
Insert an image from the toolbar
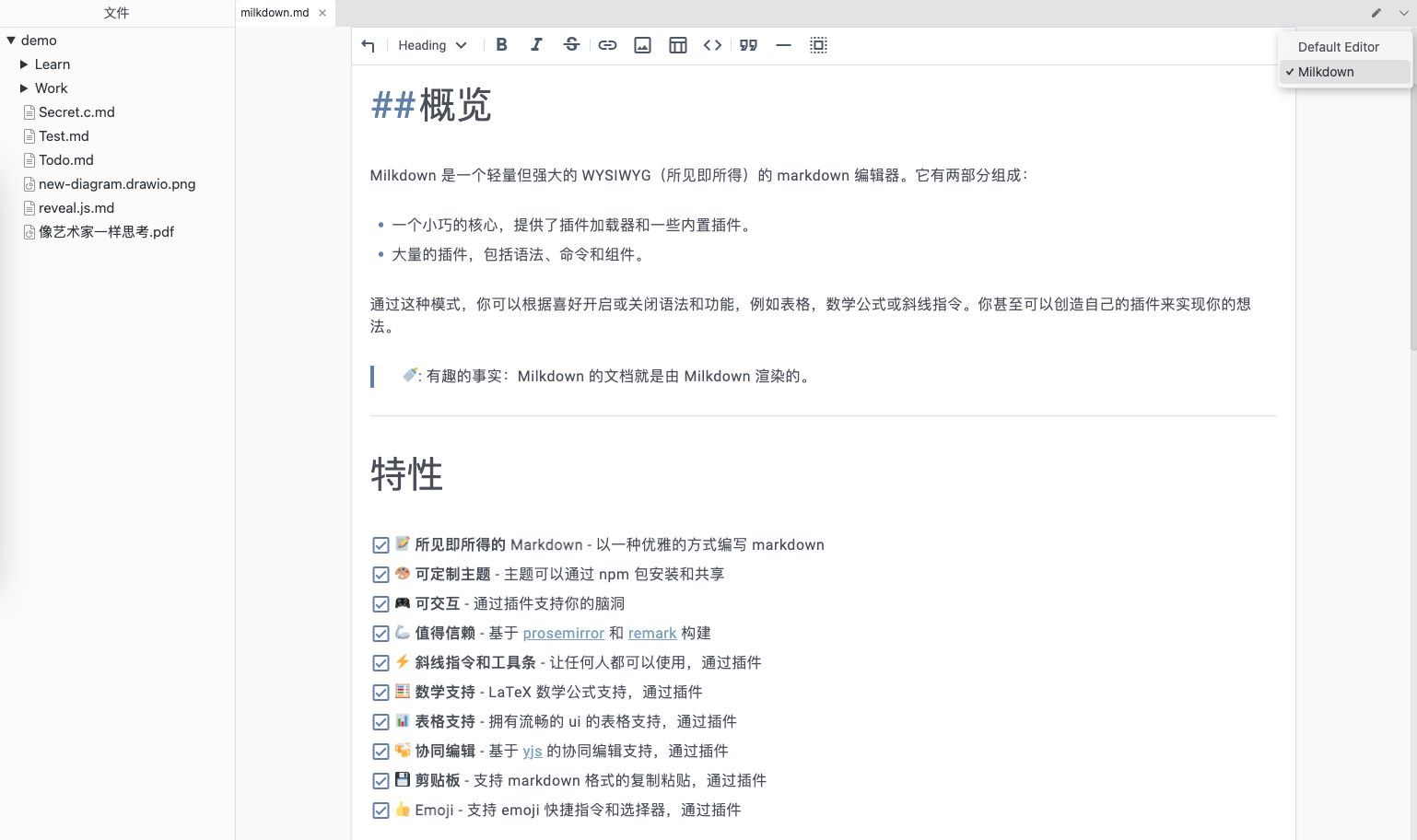pos(642,45)
